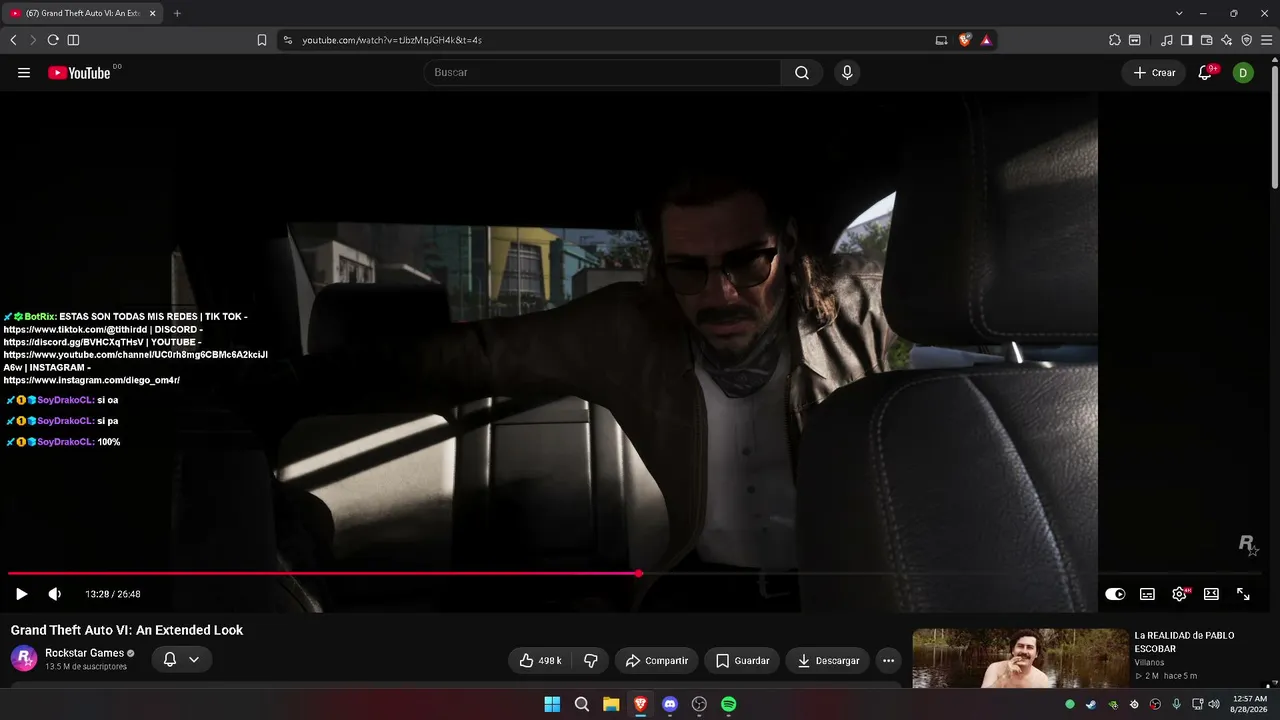The height and width of the screenshot is (720, 1280).
Task: Open Spotify from the taskbar
Action: coord(729,704)
